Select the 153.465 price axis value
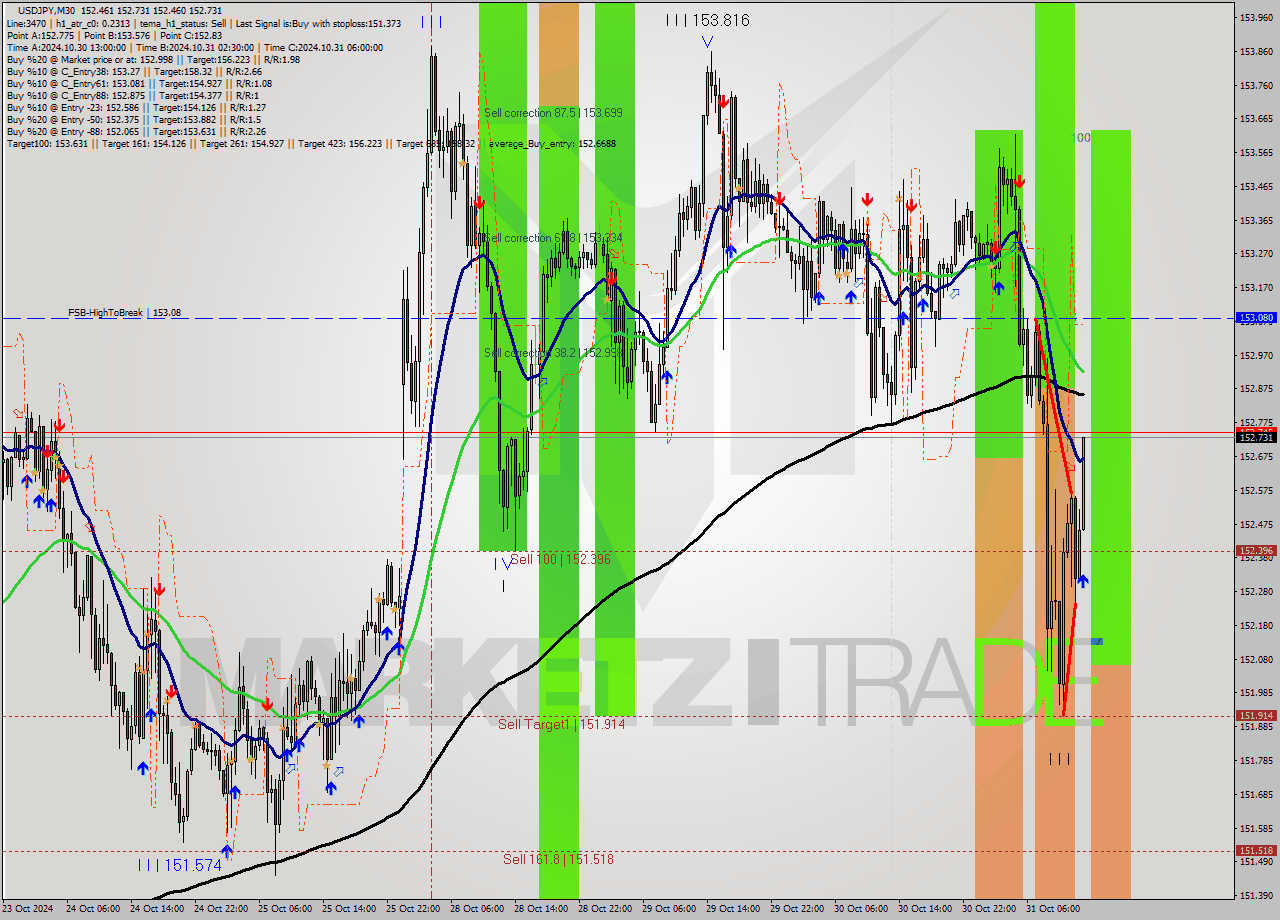The height and width of the screenshot is (920, 1280). [1256, 187]
